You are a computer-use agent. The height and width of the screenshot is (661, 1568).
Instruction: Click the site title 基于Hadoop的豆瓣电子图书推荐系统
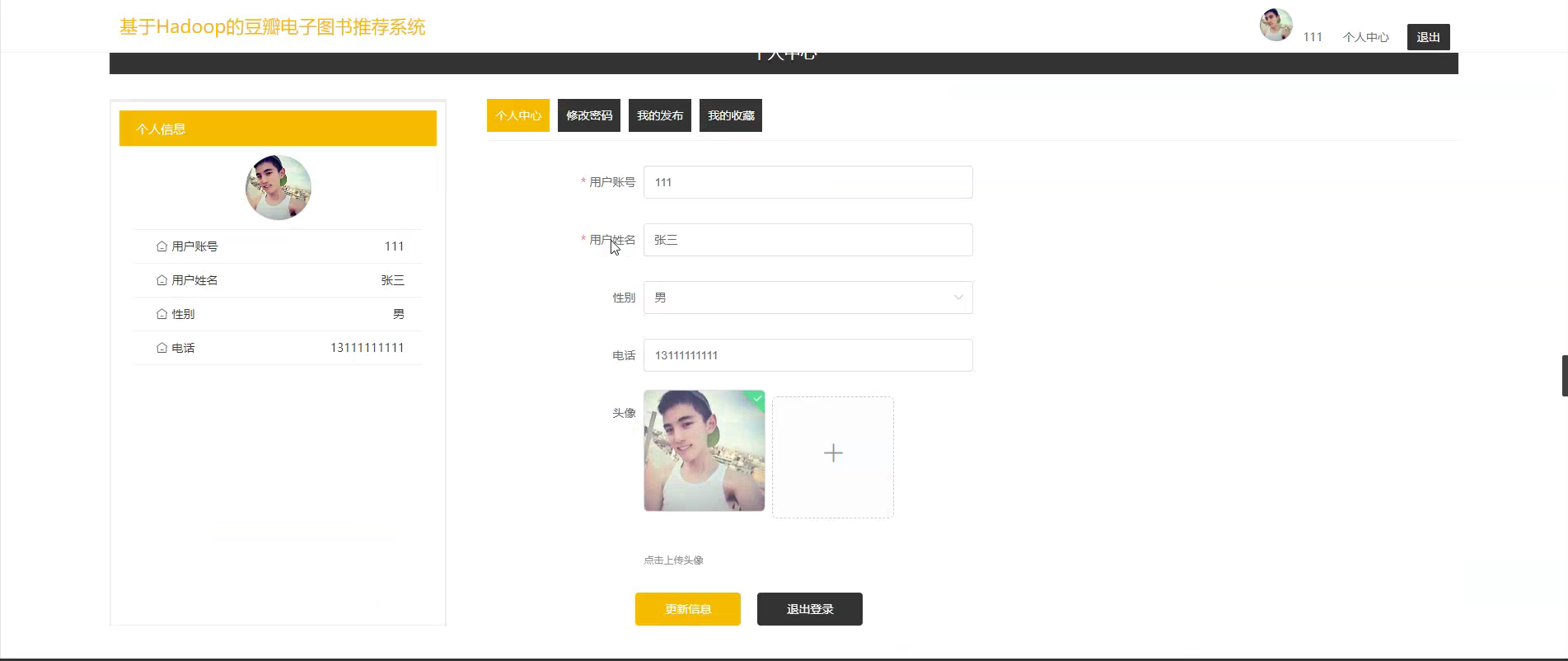click(x=273, y=27)
